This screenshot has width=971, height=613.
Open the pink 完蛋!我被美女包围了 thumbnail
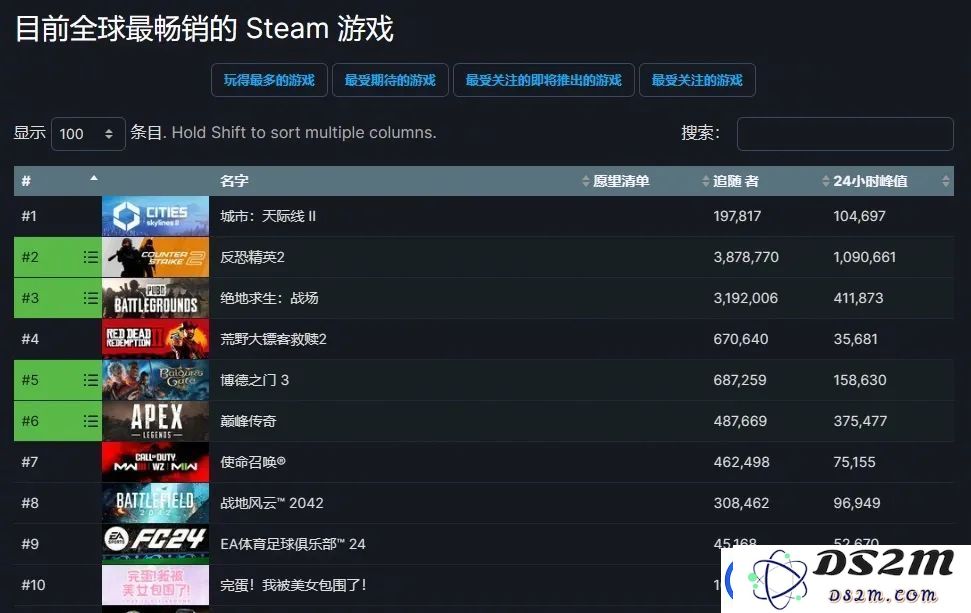[x=155, y=585]
